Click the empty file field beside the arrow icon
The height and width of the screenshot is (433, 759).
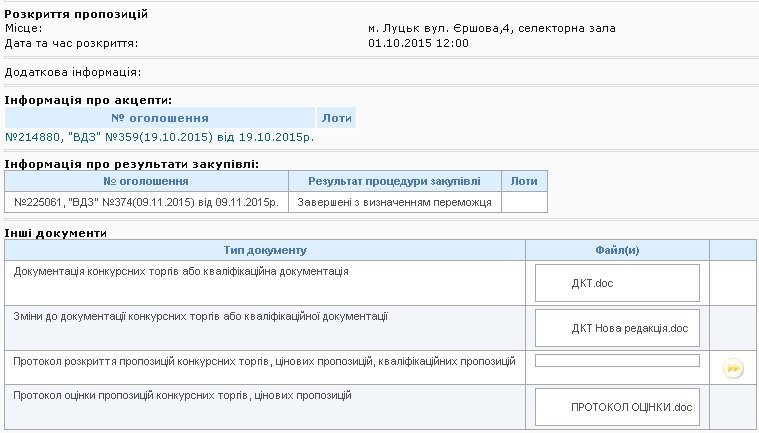click(617, 361)
